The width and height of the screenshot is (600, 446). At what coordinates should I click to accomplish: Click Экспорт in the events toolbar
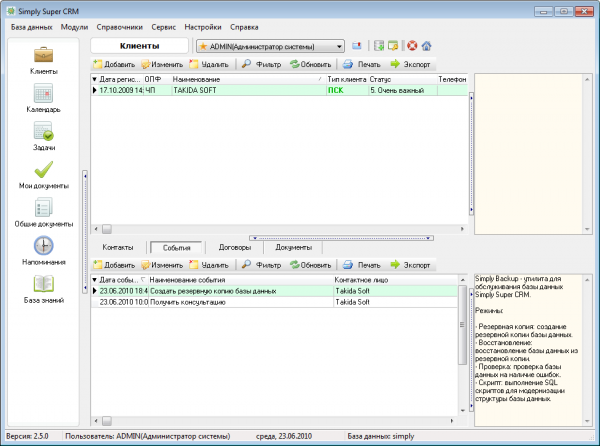click(x=410, y=265)
